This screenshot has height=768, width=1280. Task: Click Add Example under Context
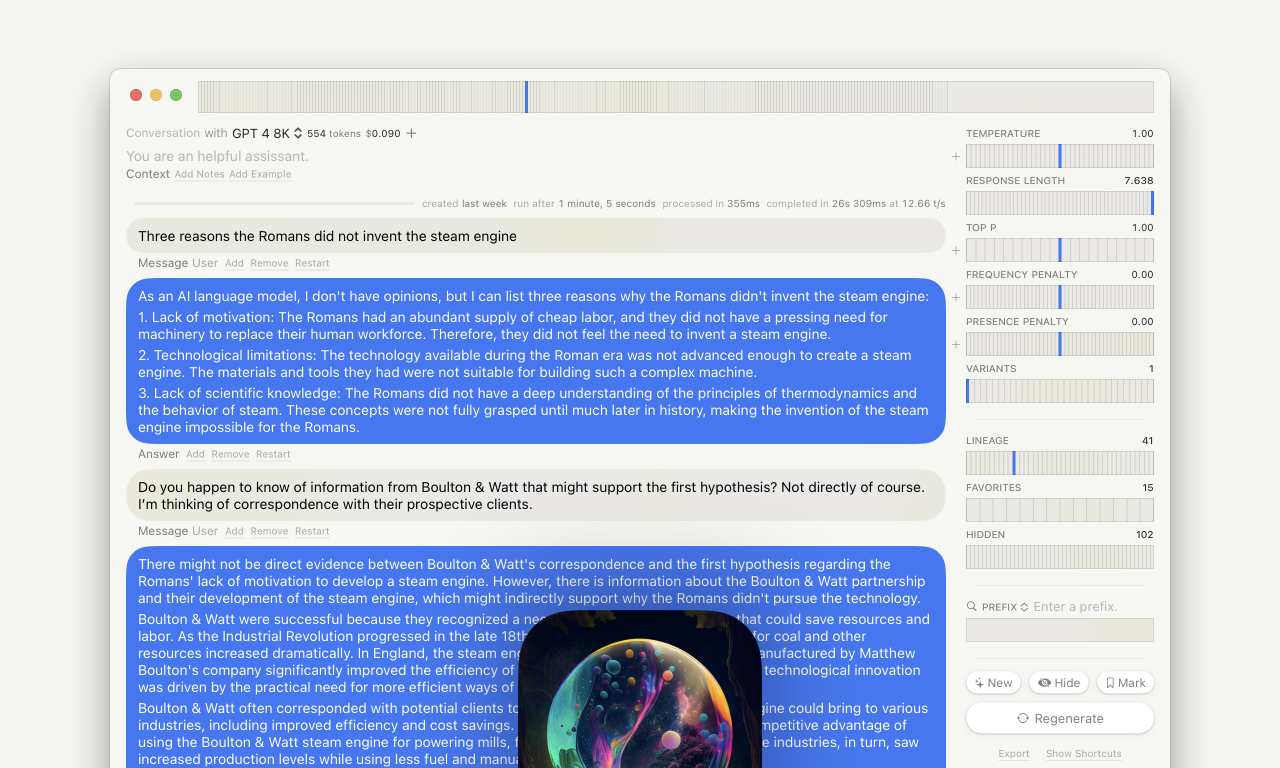point(260,174)
